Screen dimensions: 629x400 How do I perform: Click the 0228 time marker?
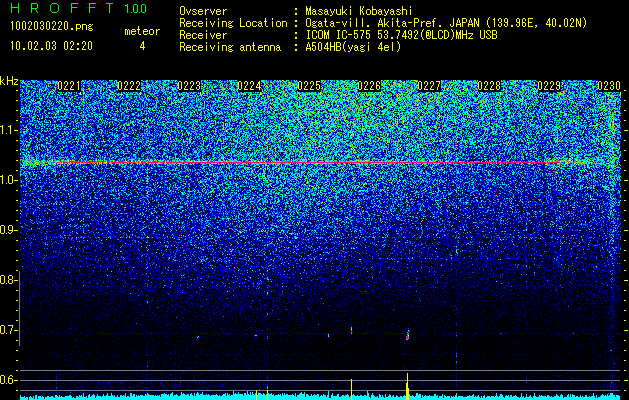[489, 86]
